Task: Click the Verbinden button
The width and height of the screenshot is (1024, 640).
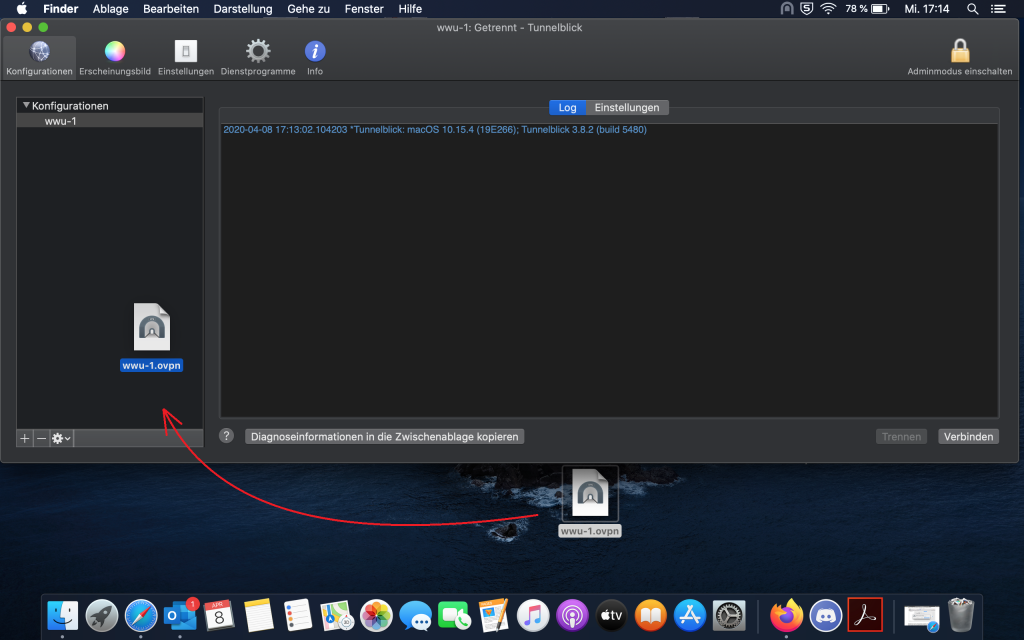Action: pyautogui.click(x=968, y=436)
